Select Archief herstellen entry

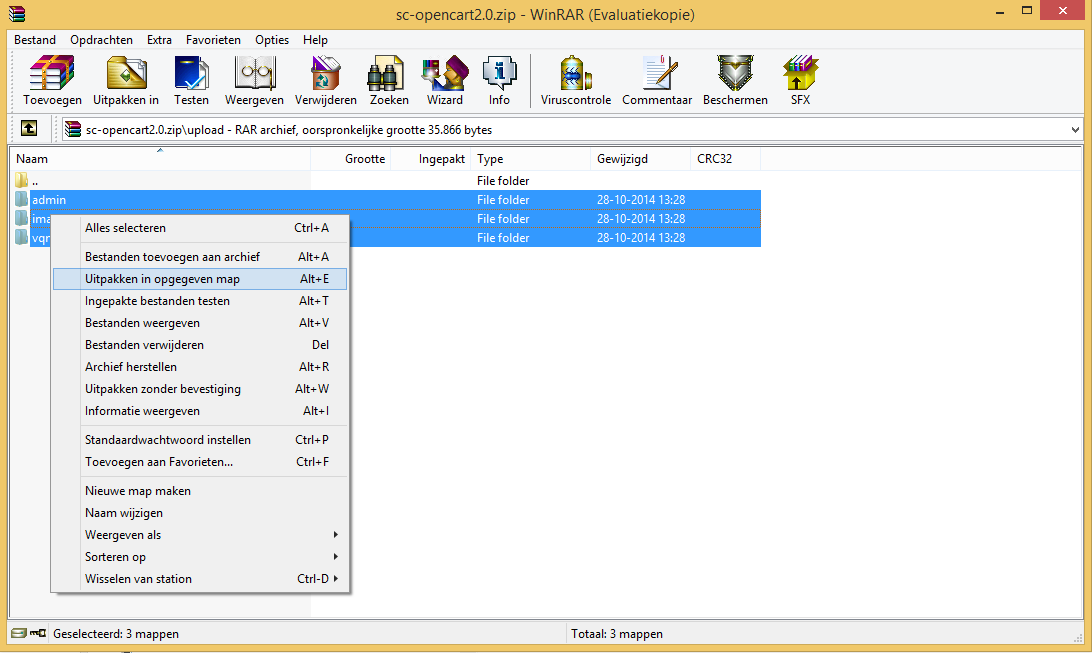(200, 367)
